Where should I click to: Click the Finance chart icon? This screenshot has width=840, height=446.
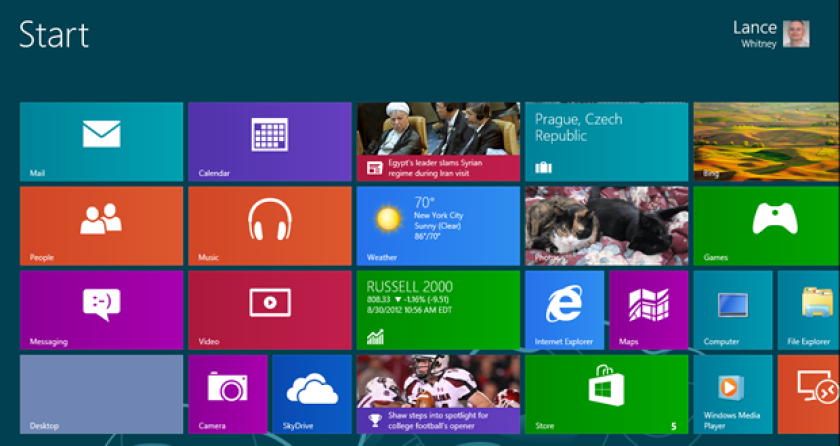coord(375,337)
